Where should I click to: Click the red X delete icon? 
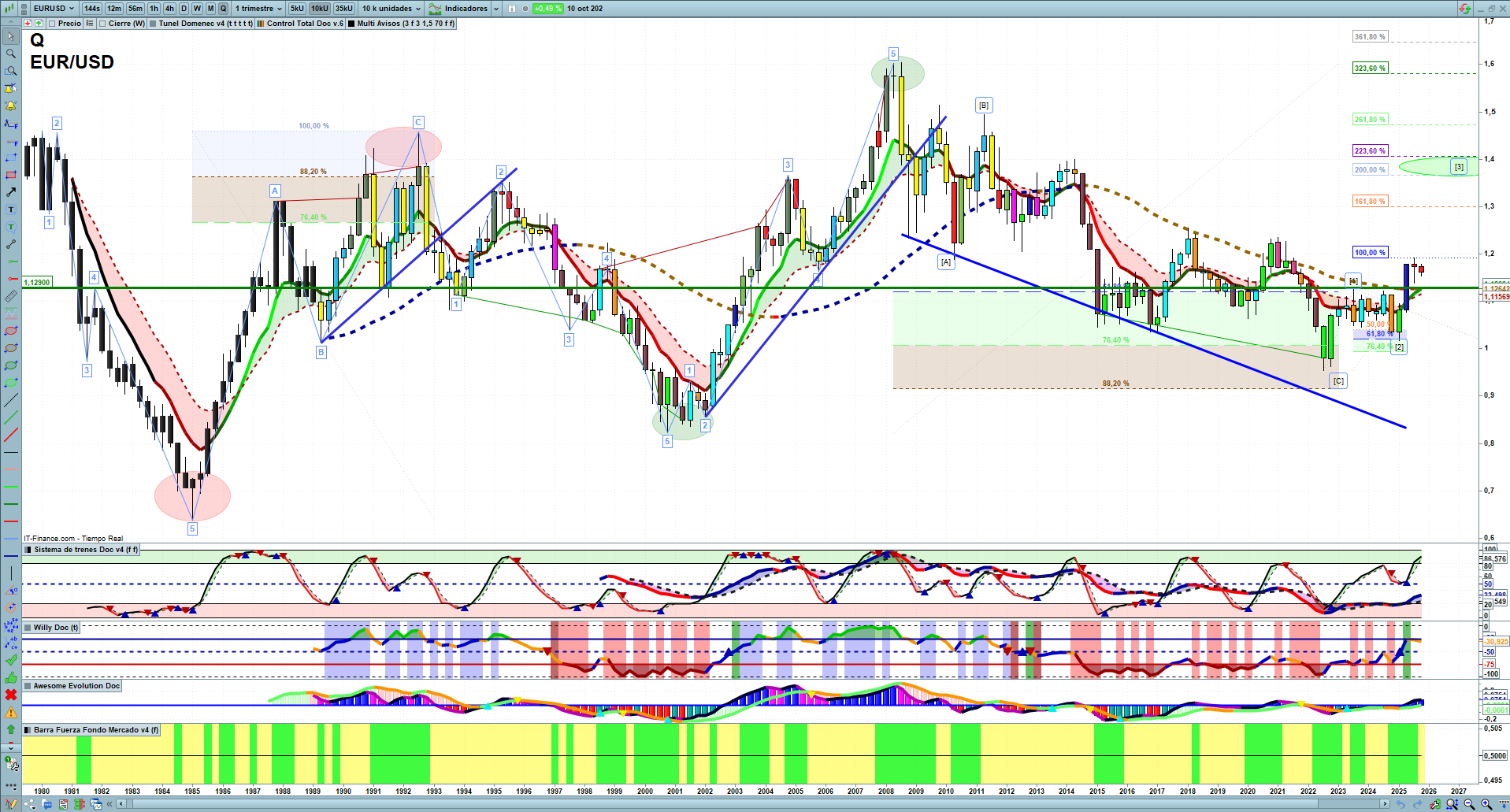point(11,695)
